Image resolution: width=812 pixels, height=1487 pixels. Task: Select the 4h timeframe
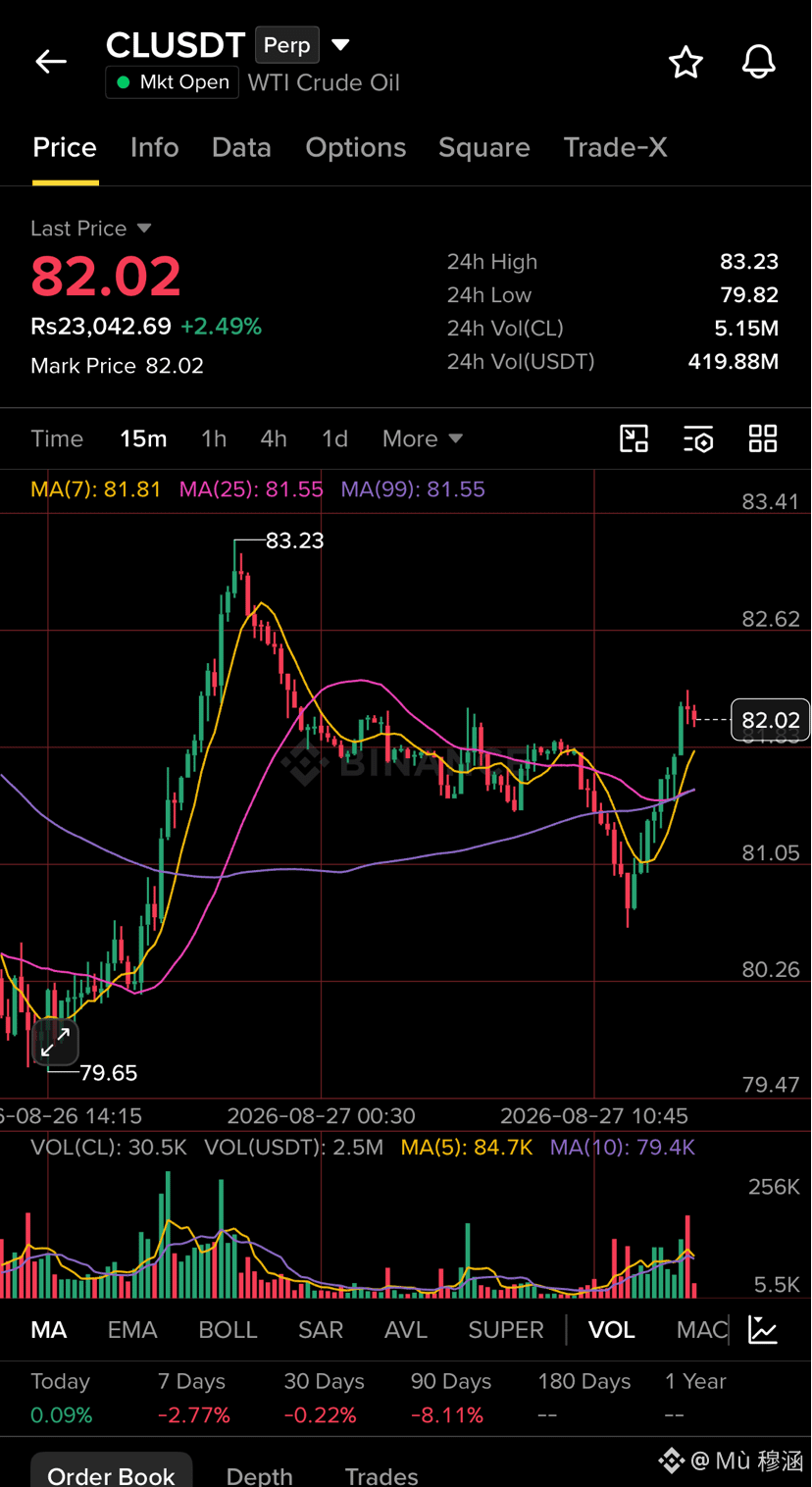[274, 438]
